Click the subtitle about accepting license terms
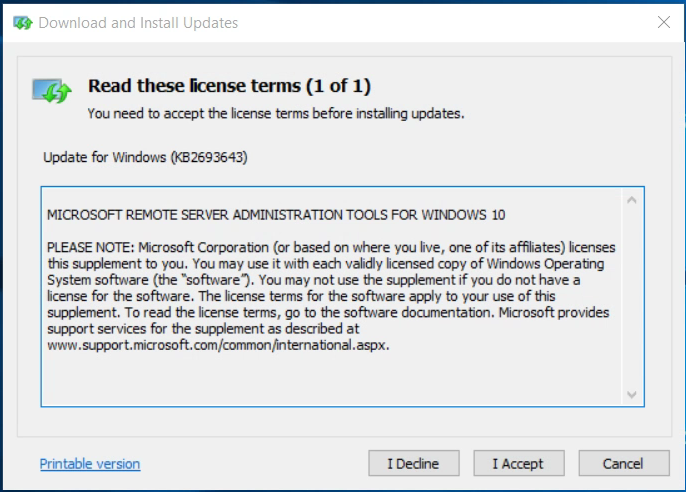686x492 pixels. (276, 113)
